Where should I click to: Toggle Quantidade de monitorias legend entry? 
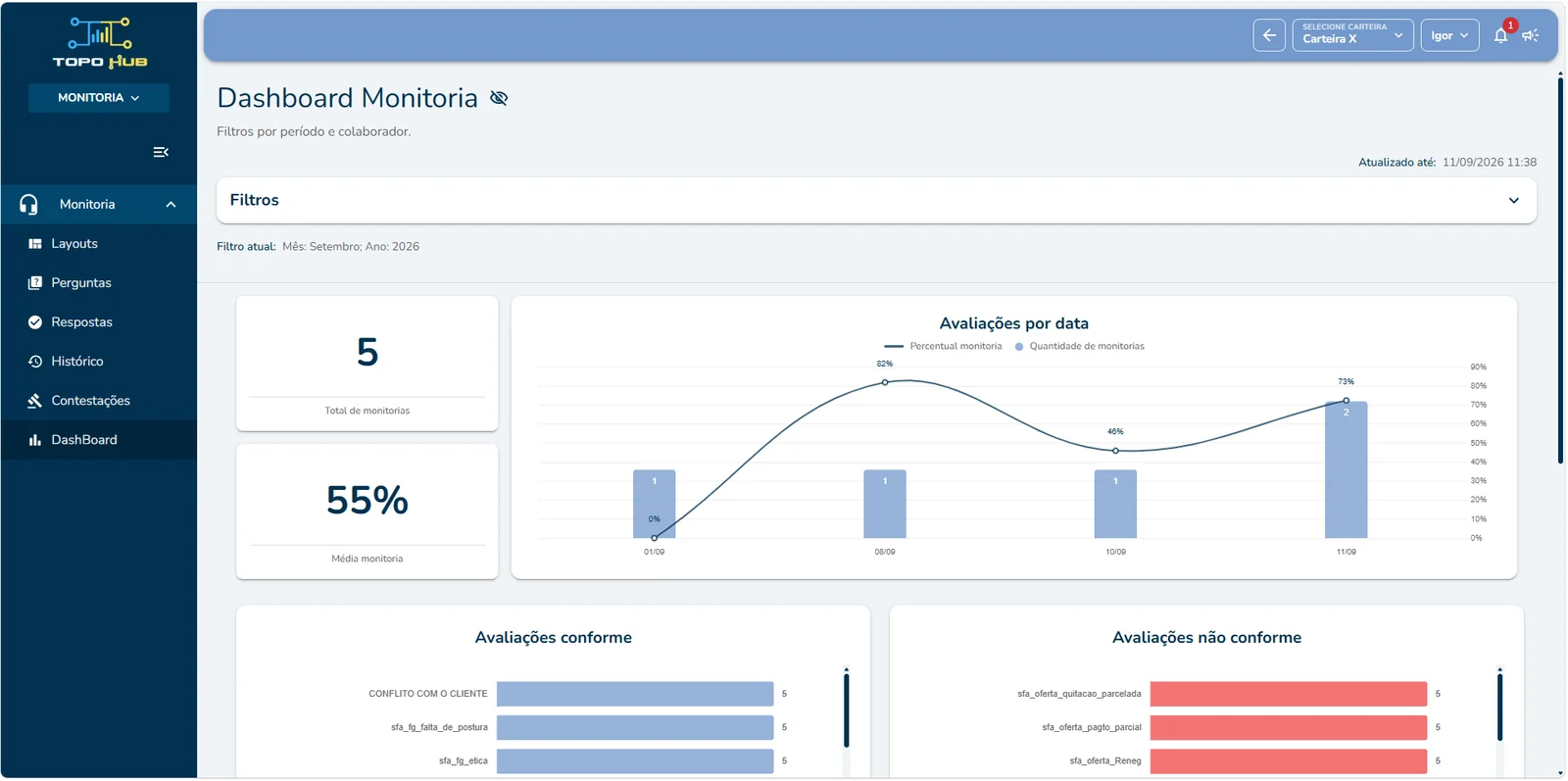click(1079, 347)
